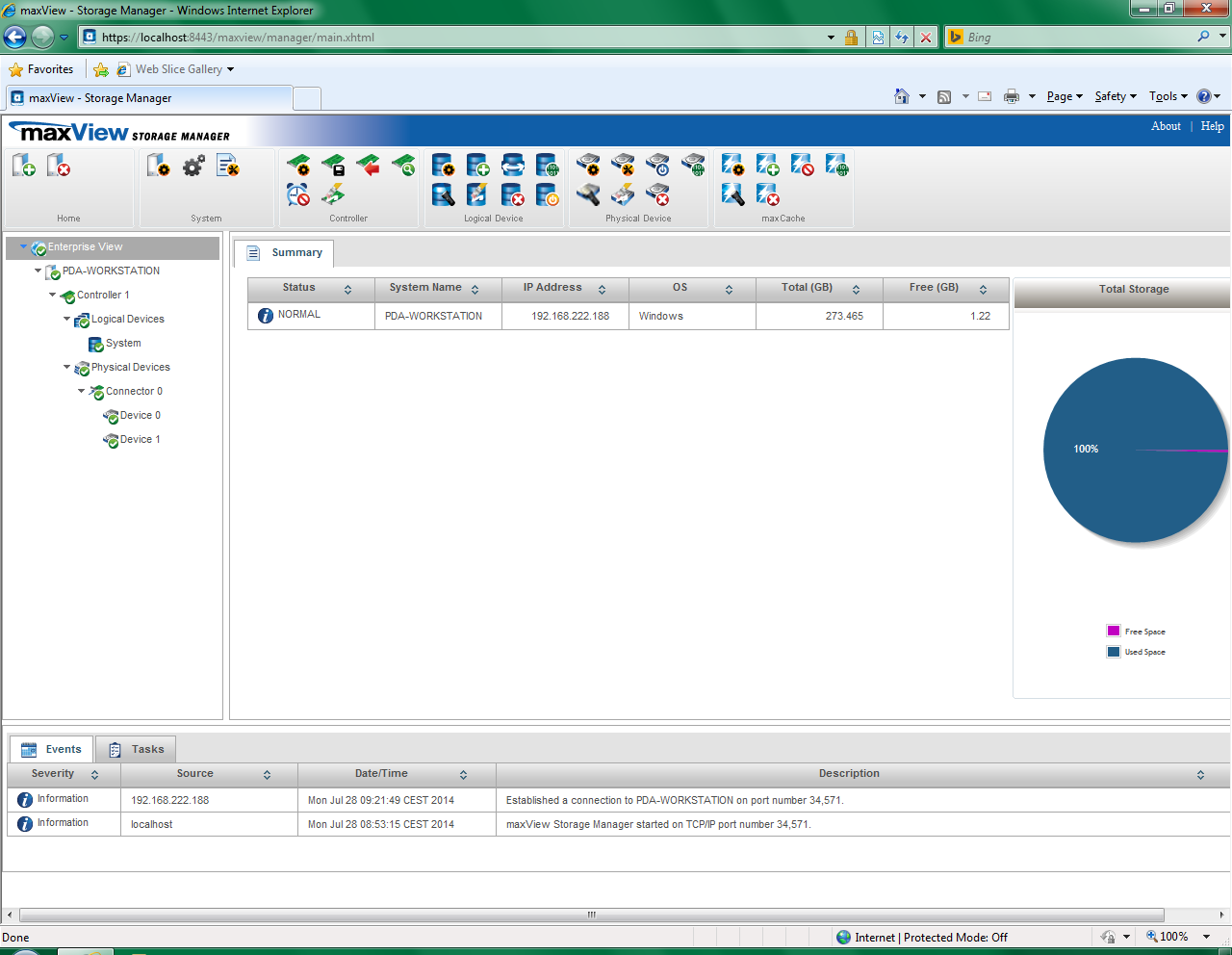Screen dimensions: 1232x955
Task: Click the Rescan controller magnifier icon
Action: [404, 166]
